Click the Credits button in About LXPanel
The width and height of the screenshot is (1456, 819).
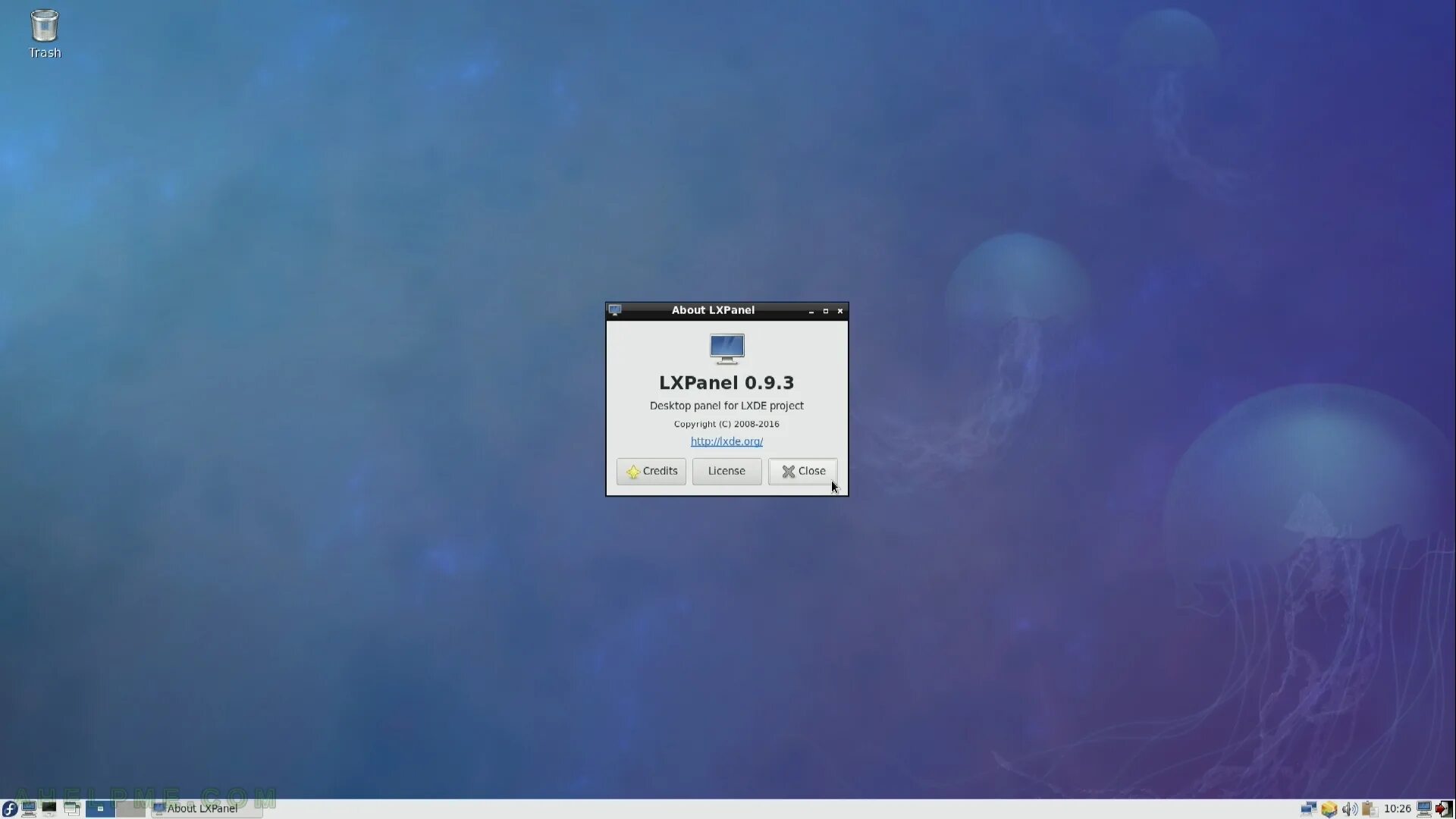[x=651, y=471]
